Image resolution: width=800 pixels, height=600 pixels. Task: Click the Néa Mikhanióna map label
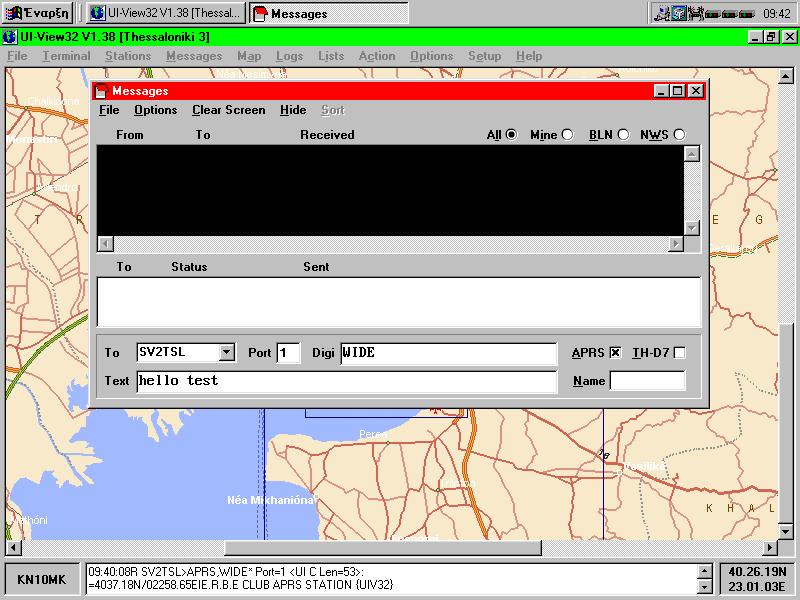click(270, 500)
